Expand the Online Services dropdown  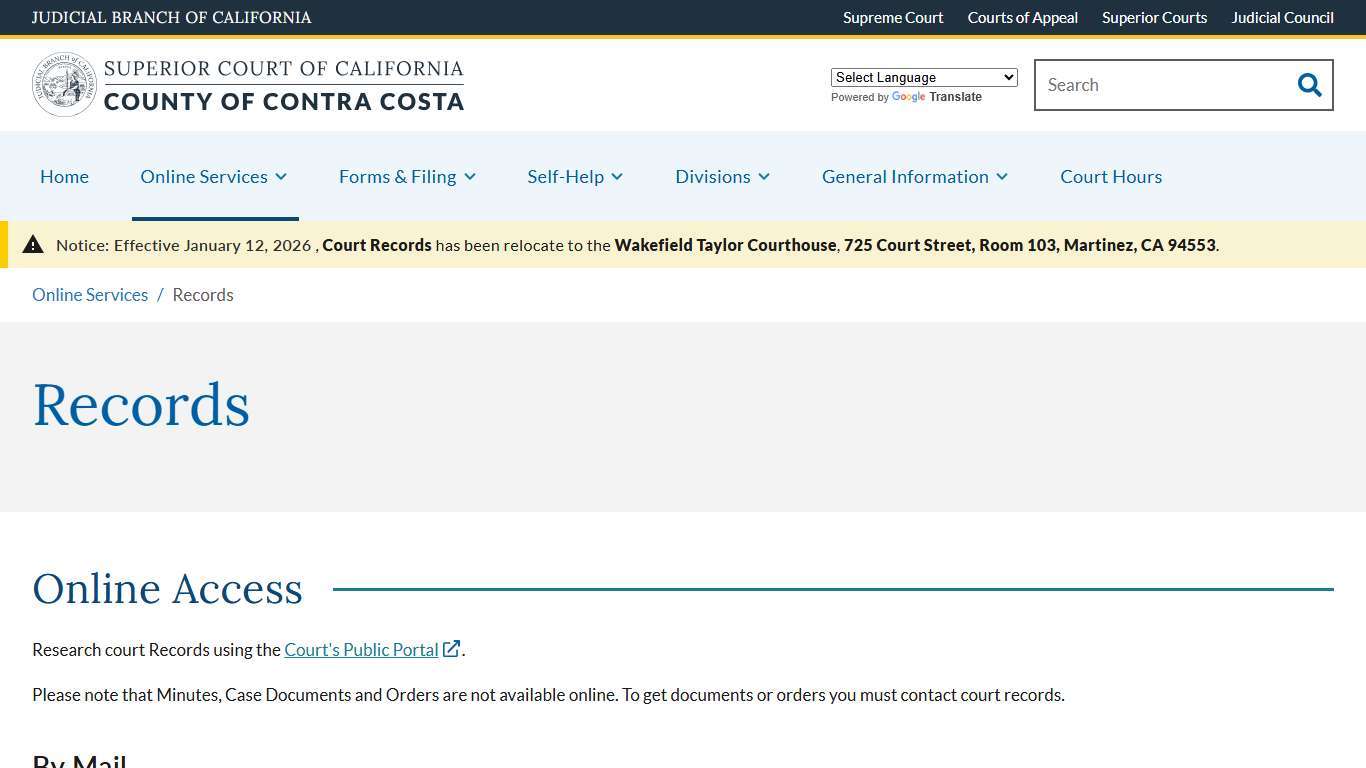coord(213,176)
